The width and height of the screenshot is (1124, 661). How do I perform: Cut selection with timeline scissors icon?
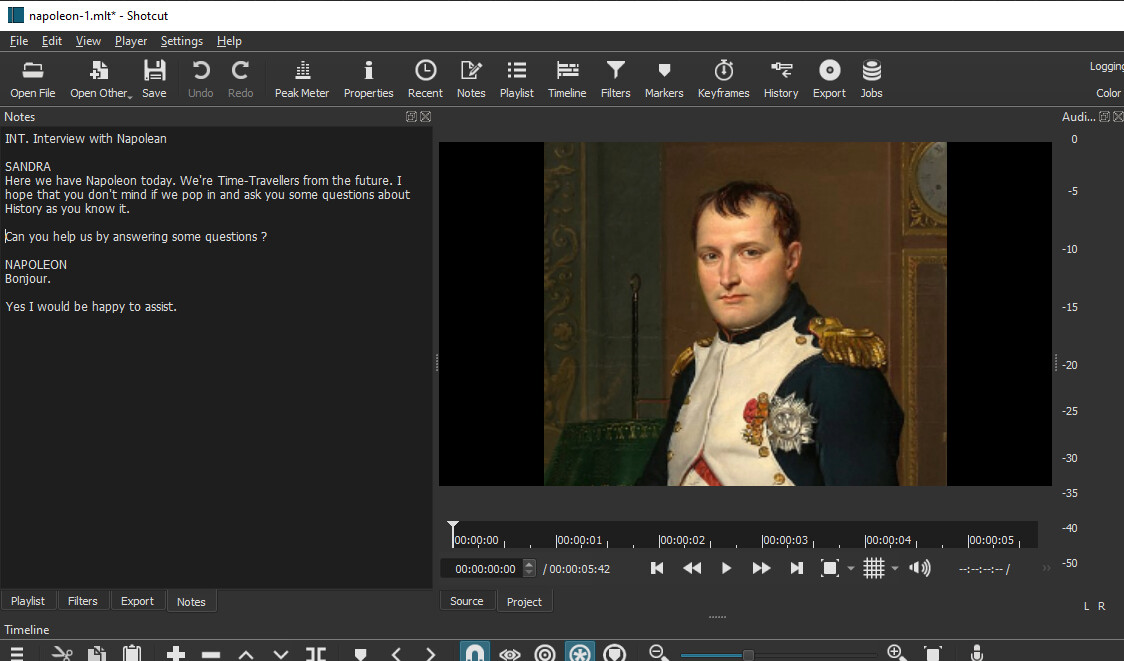click(62, 653)
